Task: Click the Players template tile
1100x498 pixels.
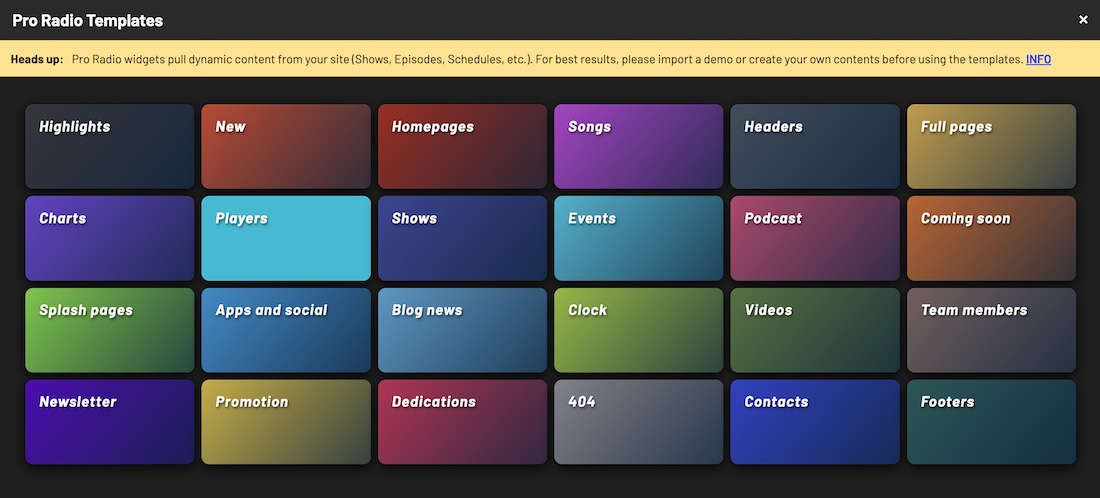Action: [x=286, y=238]
